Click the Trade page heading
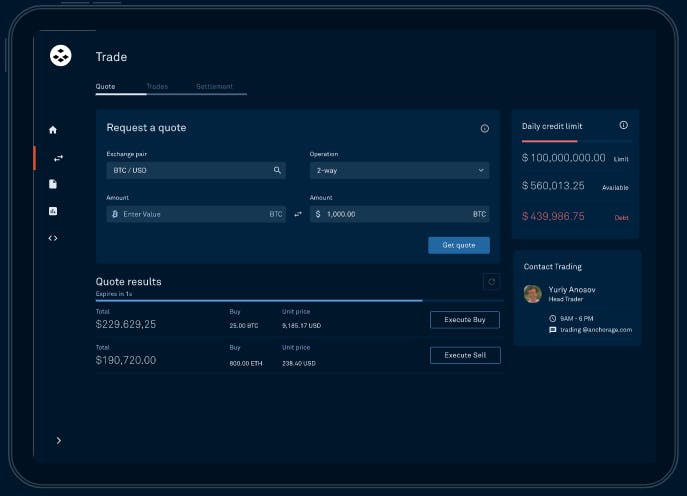Image resolution: width=687 pixels, height=496 pixels. (x=111, y=57)
